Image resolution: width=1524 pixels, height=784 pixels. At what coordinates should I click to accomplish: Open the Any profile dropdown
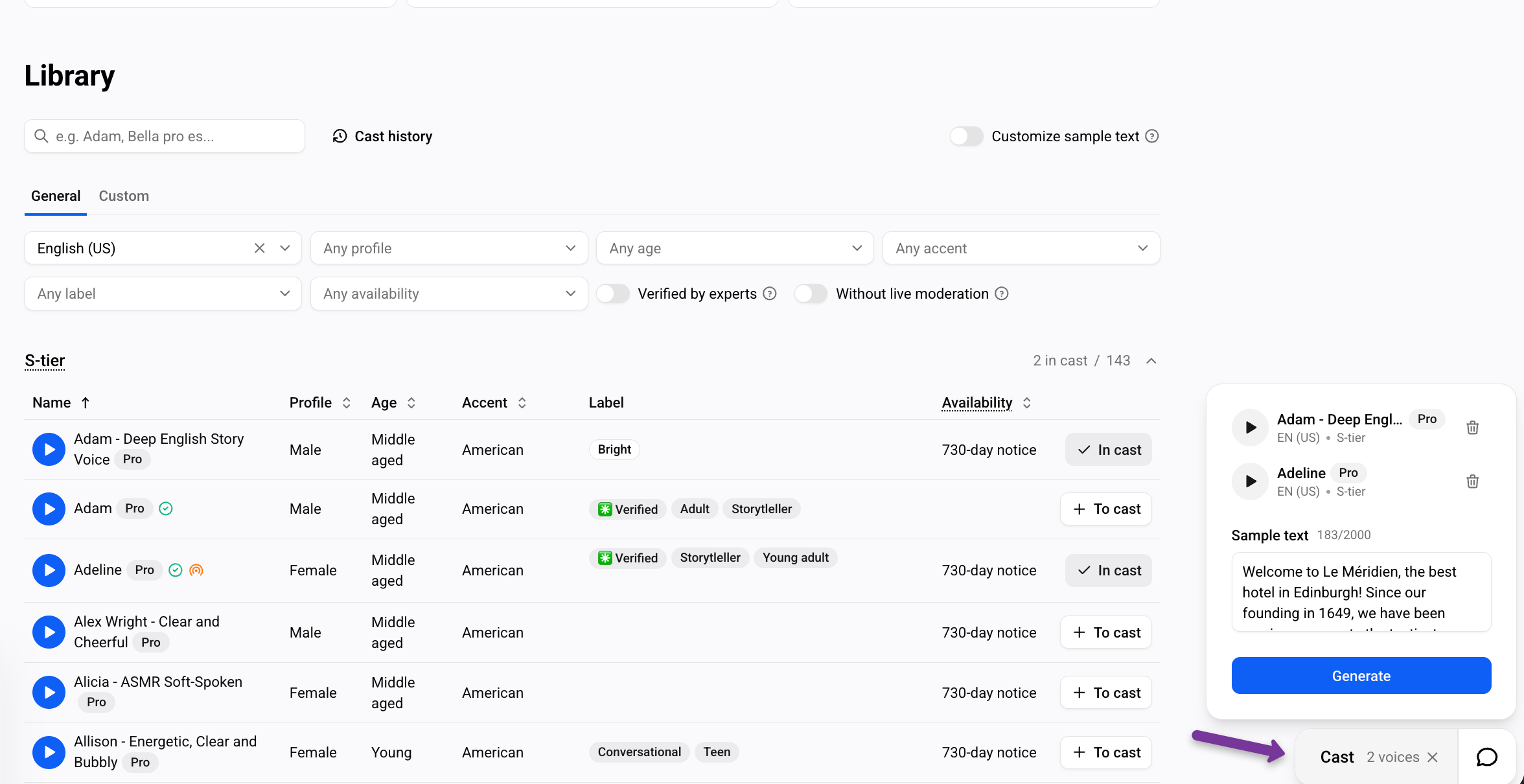coord(449,248)
